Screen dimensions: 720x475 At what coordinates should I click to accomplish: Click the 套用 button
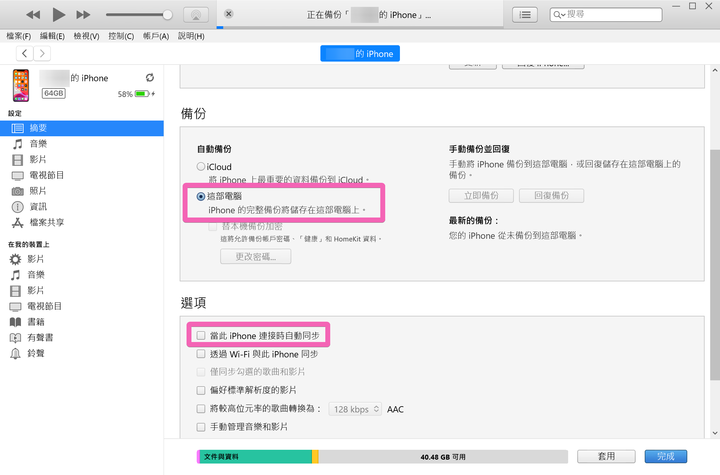pos(606,456)
